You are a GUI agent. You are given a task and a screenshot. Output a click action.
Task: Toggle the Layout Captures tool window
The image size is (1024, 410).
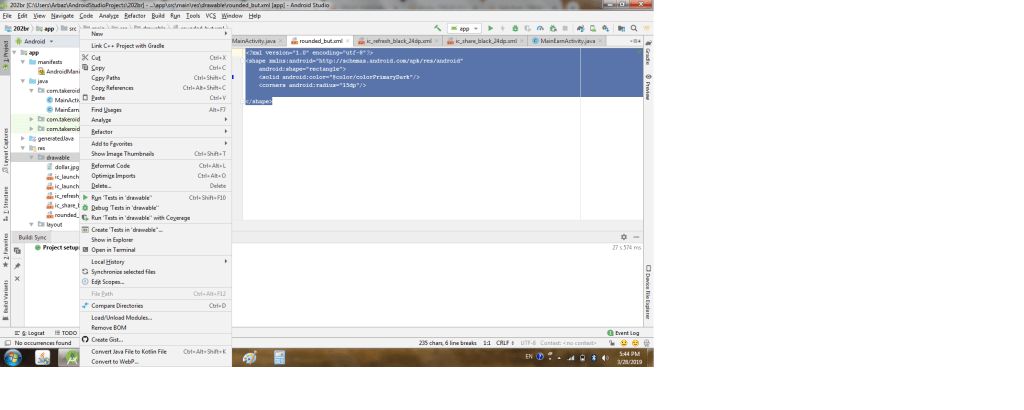(5, 150)
